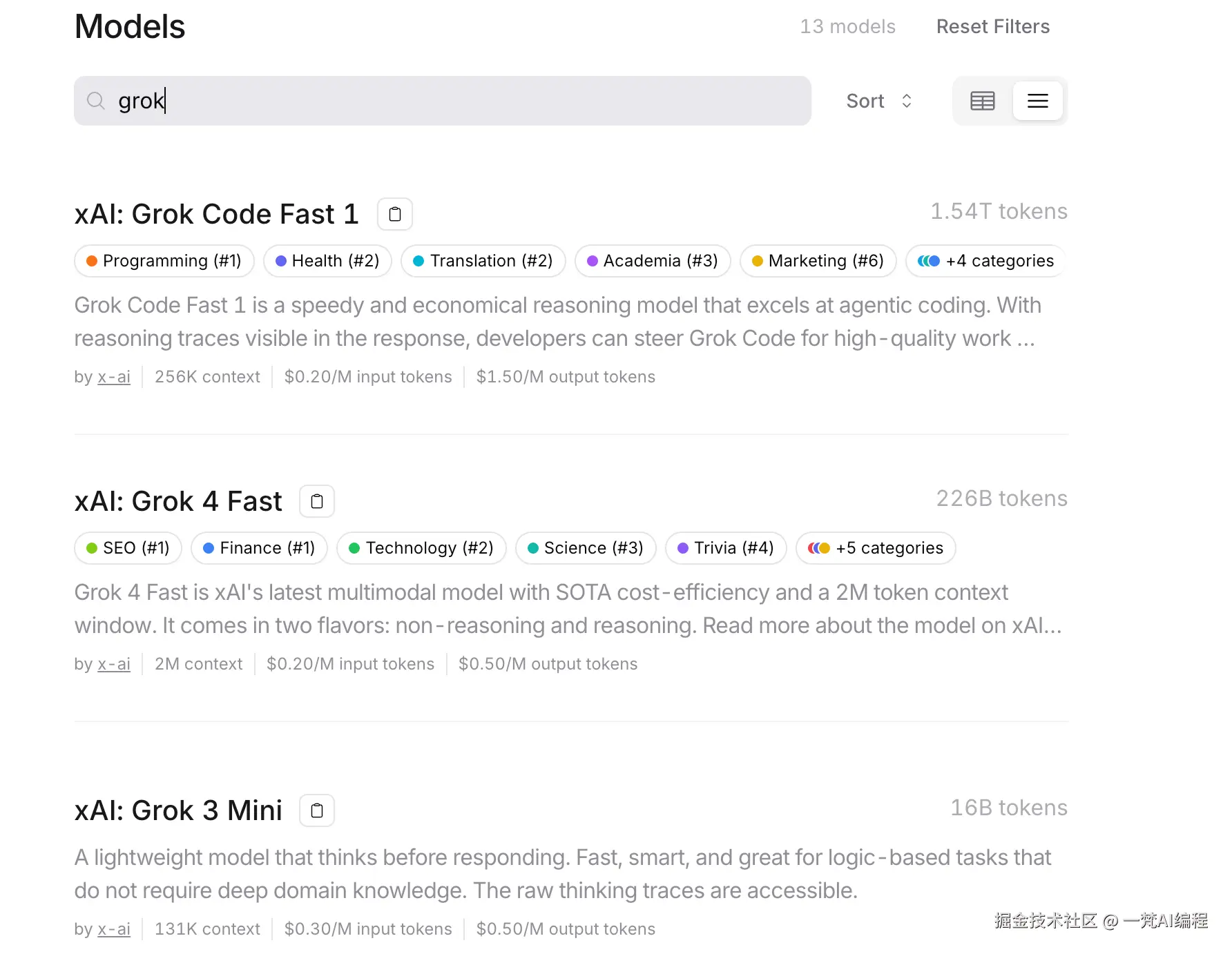Click Reset Filters
The image size is (1232, 954).
992,27
